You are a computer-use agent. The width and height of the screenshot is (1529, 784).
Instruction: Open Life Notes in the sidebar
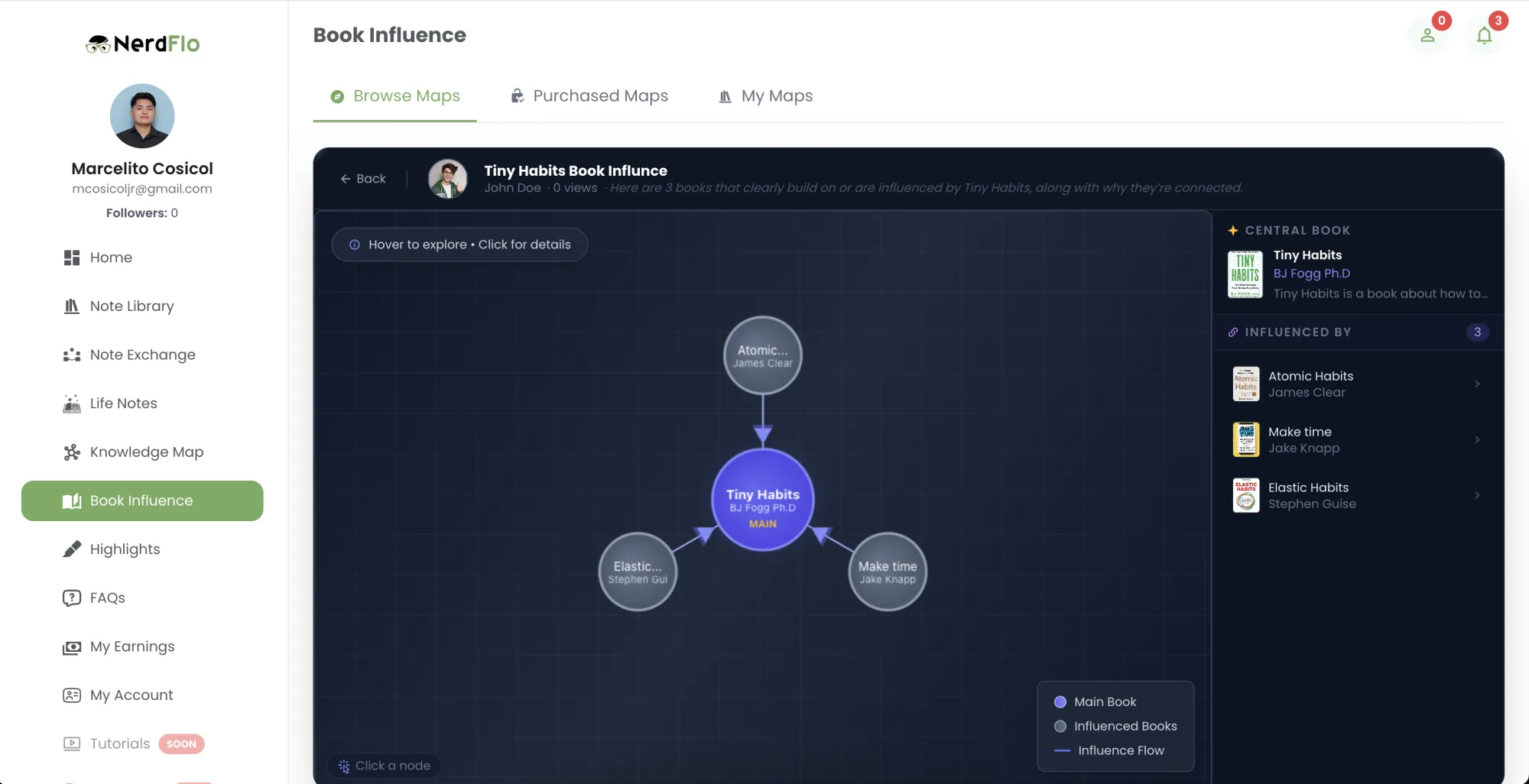tap(142, 403)
